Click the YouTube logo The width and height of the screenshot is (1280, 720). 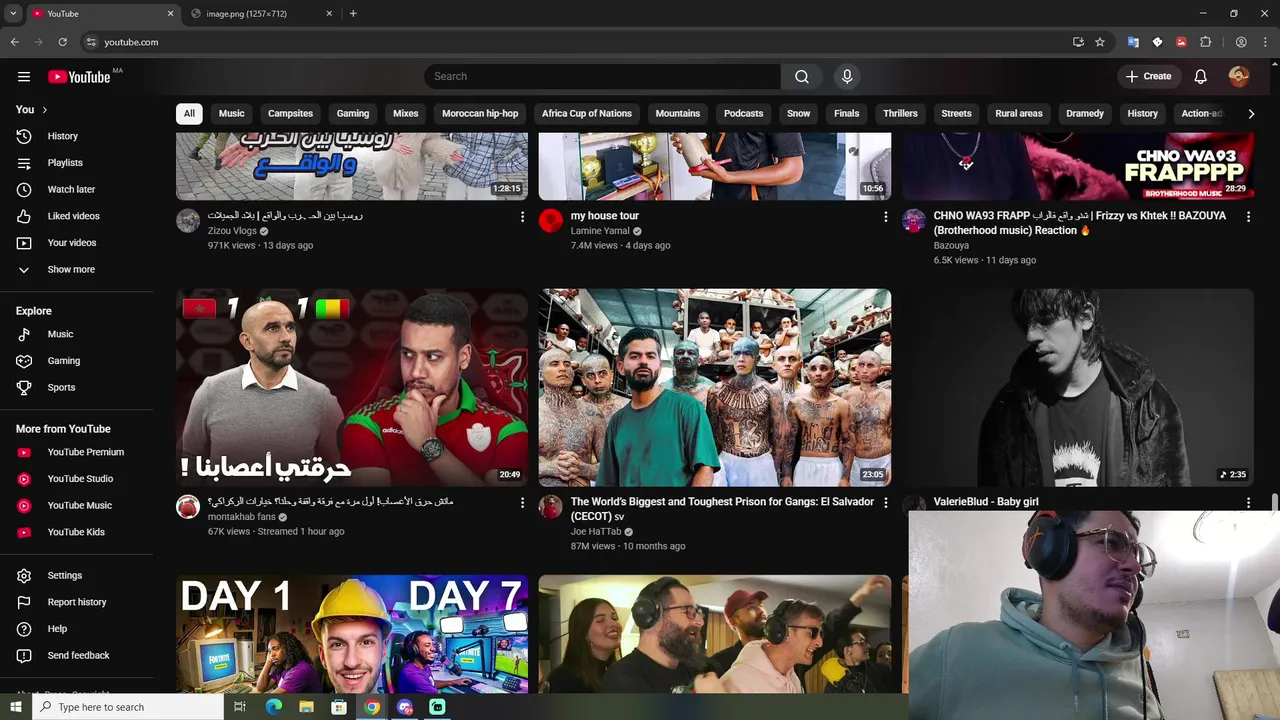(x=79, y=76)
